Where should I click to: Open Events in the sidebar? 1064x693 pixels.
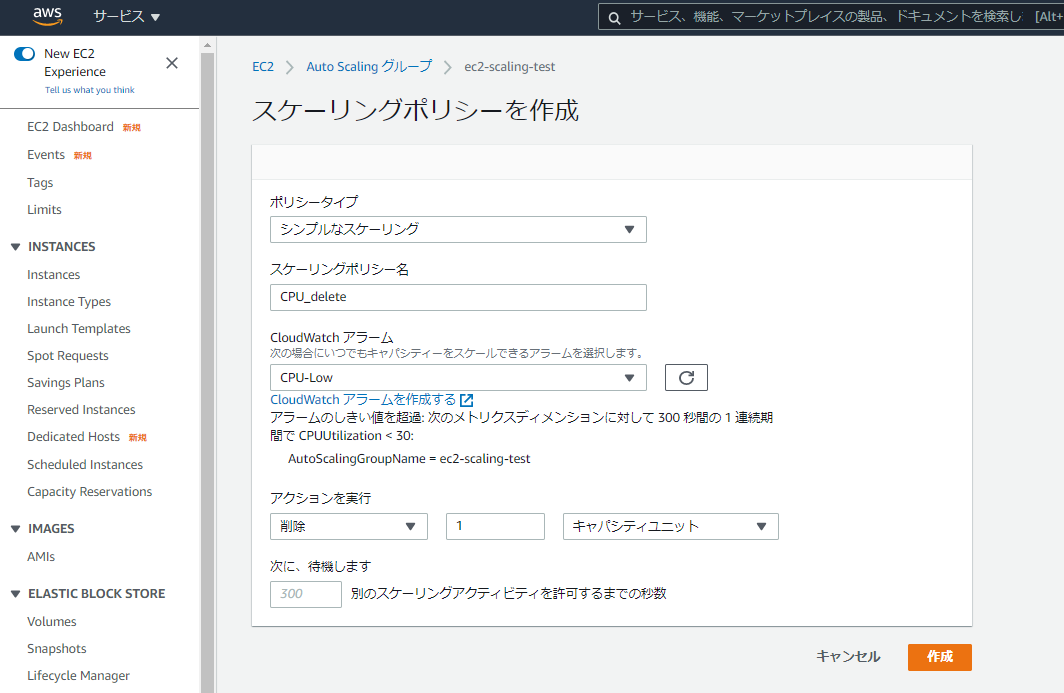click(x=46, y=155)
